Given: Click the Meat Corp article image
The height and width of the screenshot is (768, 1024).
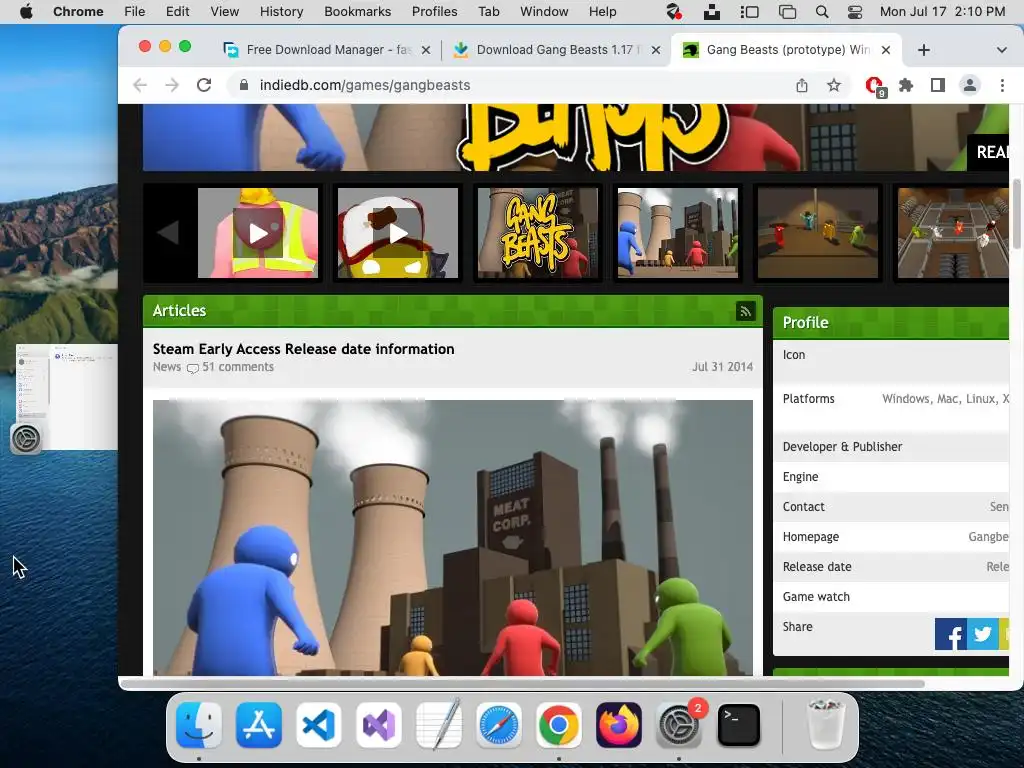Looking at the screenshot, I should coord(453,537).
